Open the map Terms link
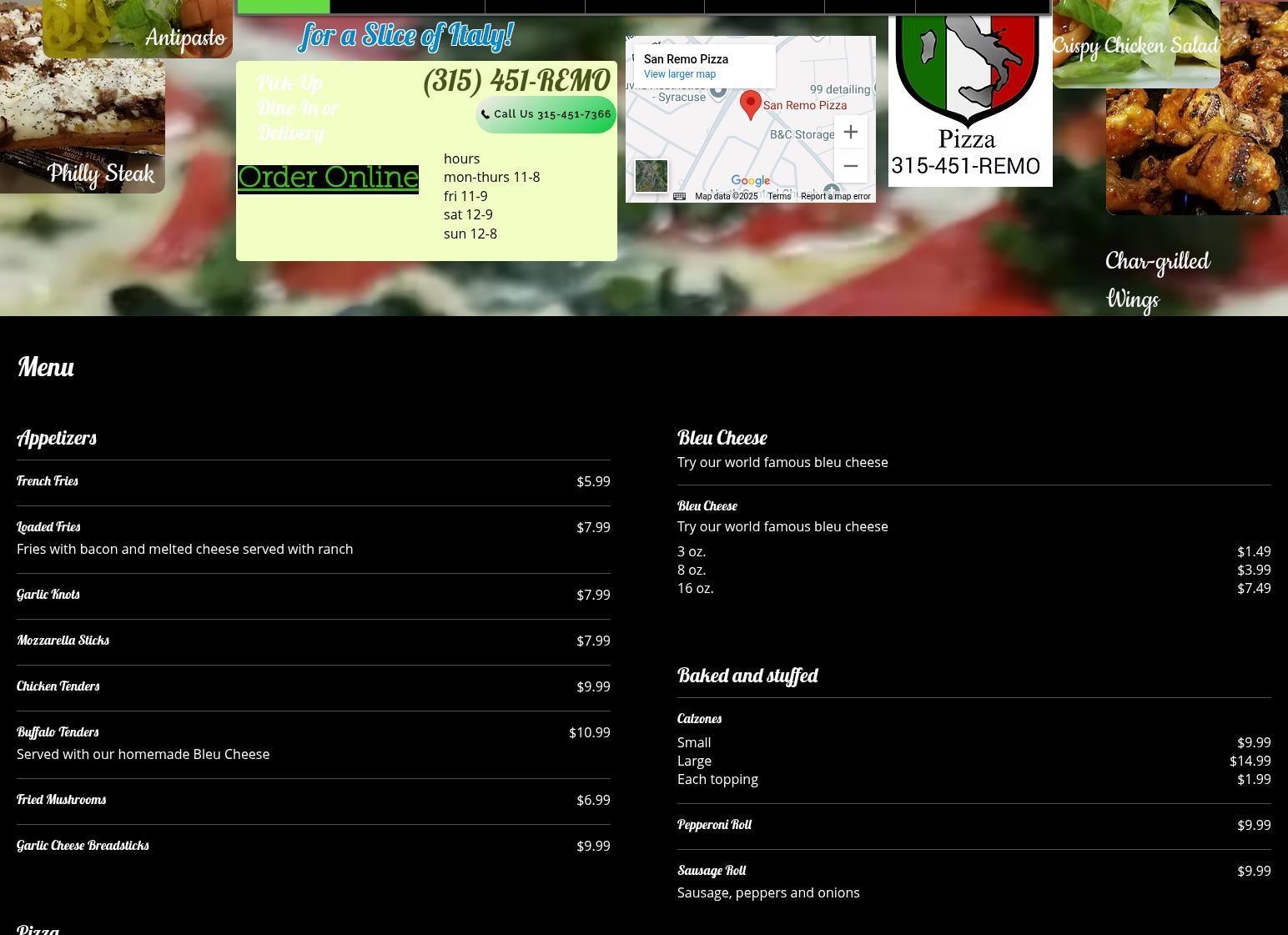The width and height of the screenshot is (1288, 935). click(x=779, y=197)
